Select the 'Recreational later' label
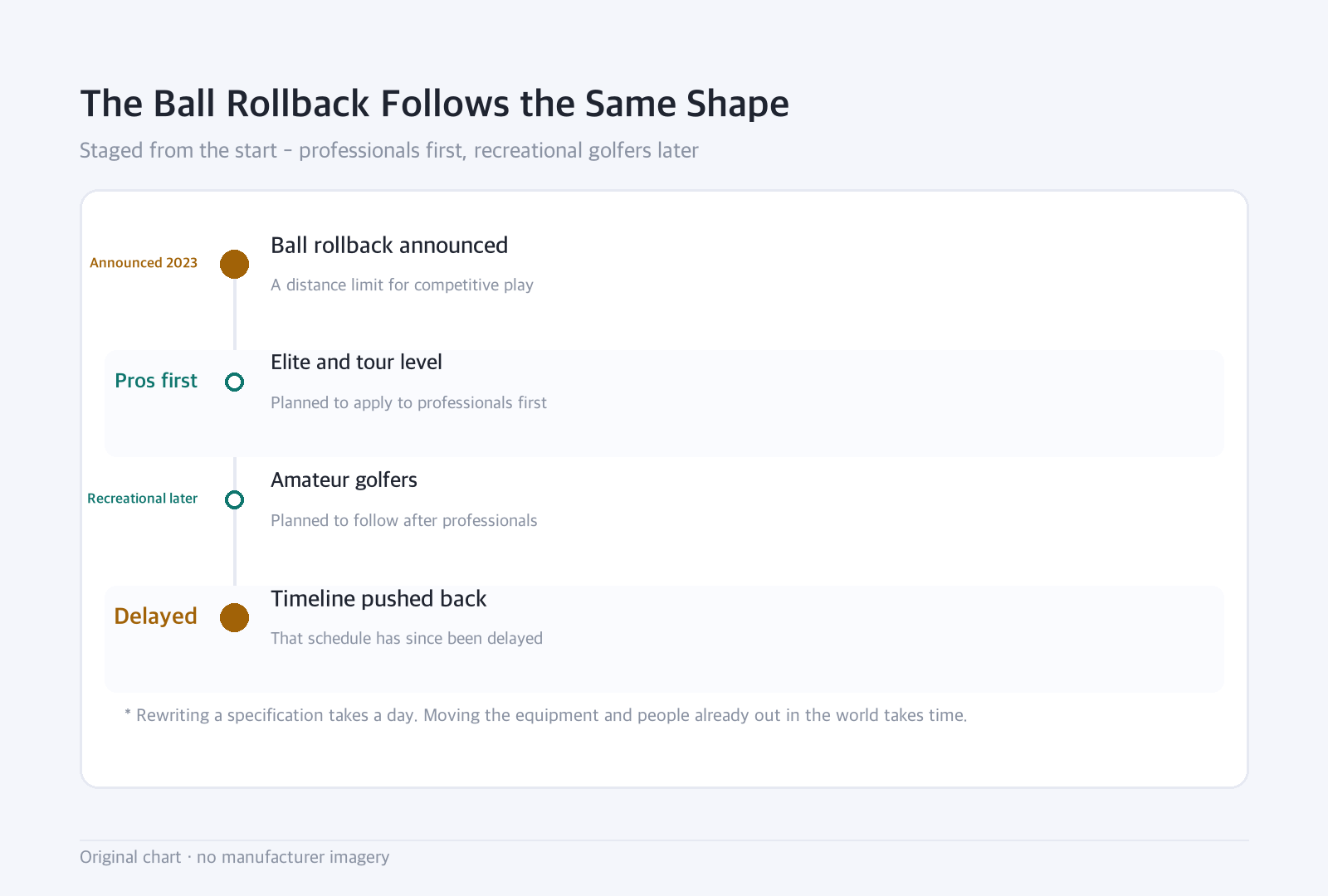The width and height of the screenshot is (1328, 896). click(x=142, y=499)
